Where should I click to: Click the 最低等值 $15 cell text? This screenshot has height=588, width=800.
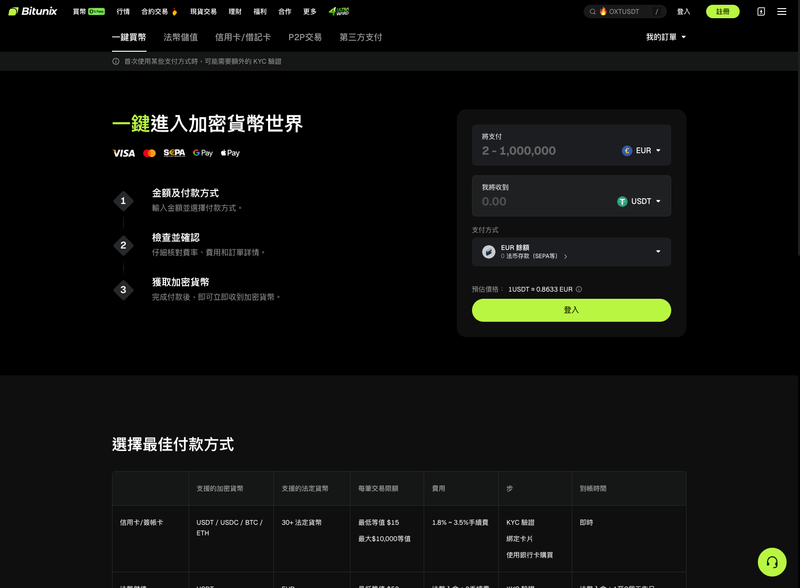[x=379, y=523]
